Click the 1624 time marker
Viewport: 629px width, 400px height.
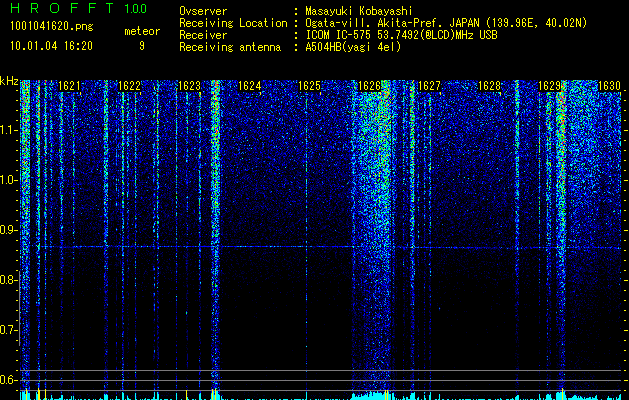point(250,86)
